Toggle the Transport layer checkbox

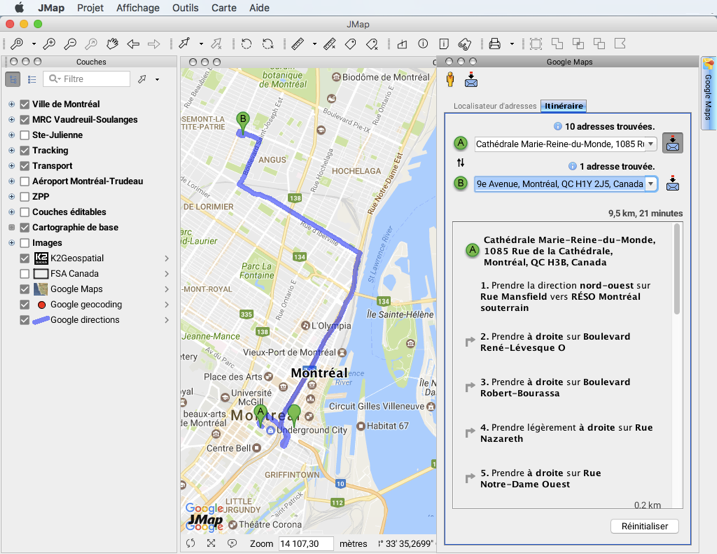click(x=25, y=166)
